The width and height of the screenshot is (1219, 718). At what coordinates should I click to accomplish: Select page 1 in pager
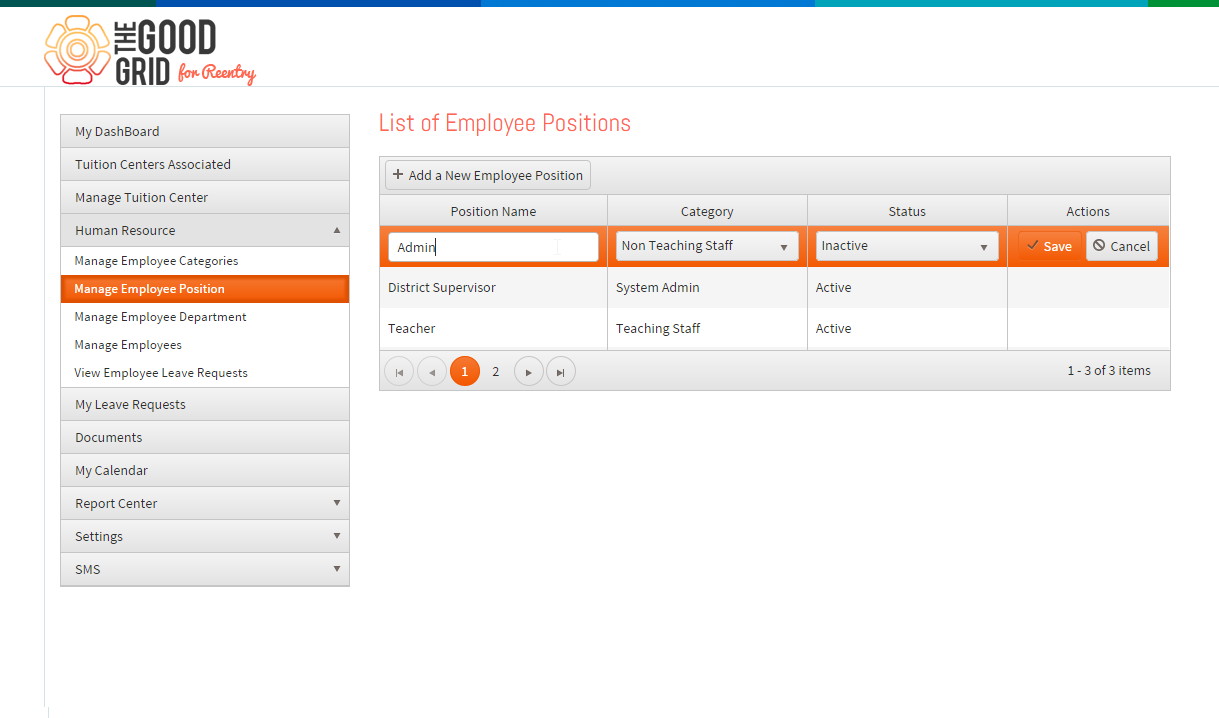tap(465, 371)
